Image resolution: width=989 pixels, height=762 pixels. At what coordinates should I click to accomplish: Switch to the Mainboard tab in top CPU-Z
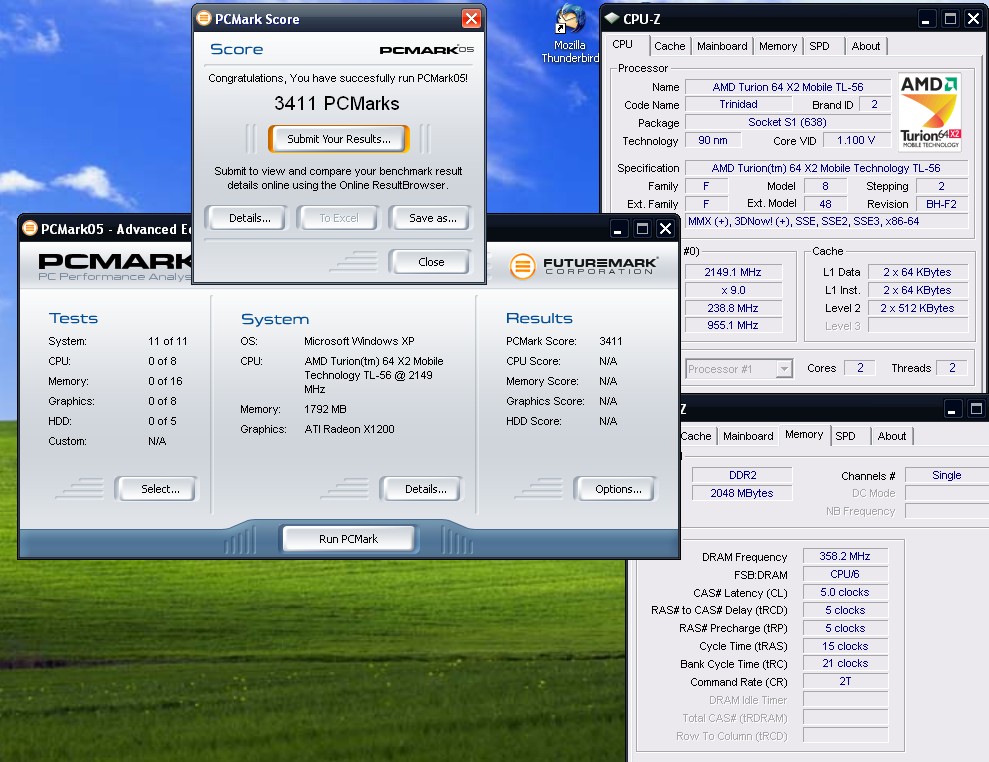(x=722, y=46)
